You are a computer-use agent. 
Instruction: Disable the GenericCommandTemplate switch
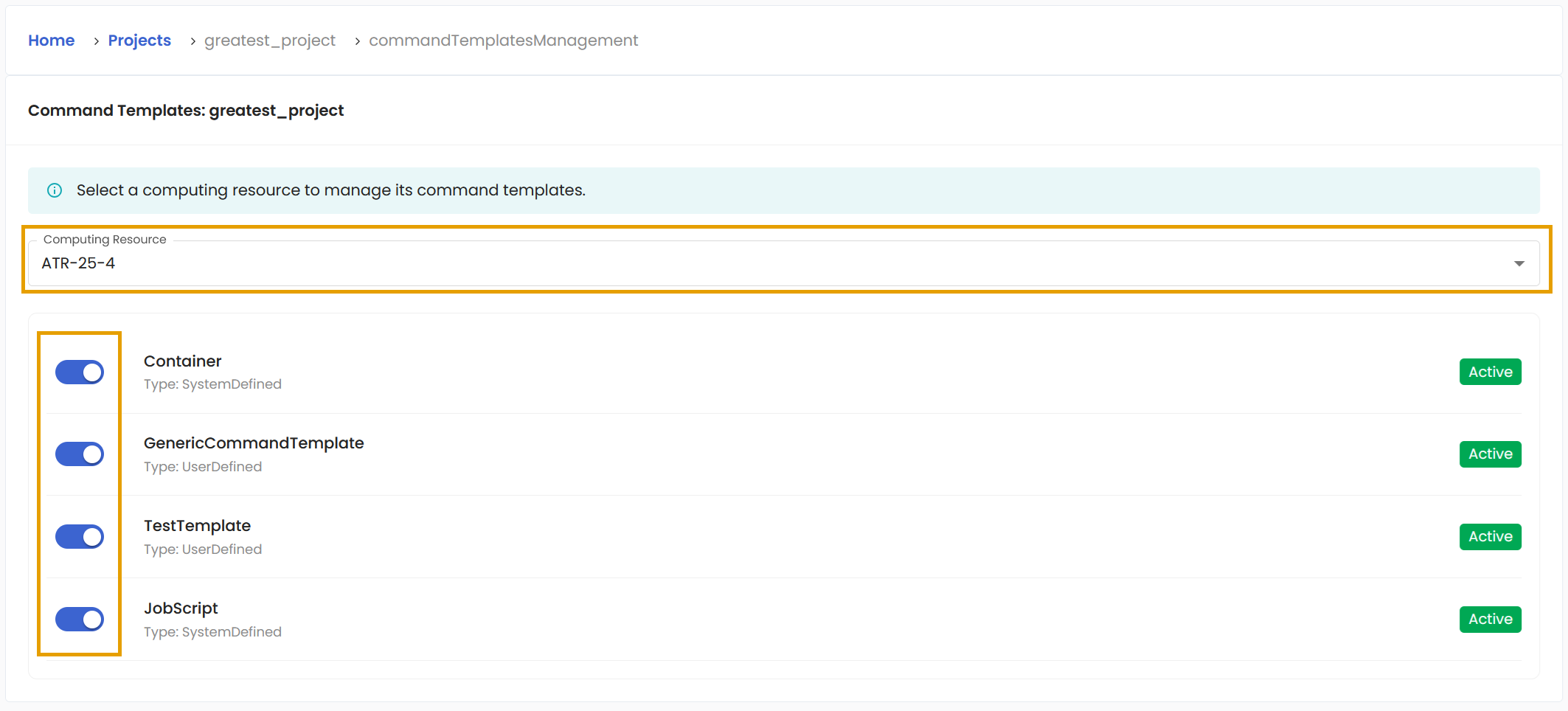tap(80, 454)
